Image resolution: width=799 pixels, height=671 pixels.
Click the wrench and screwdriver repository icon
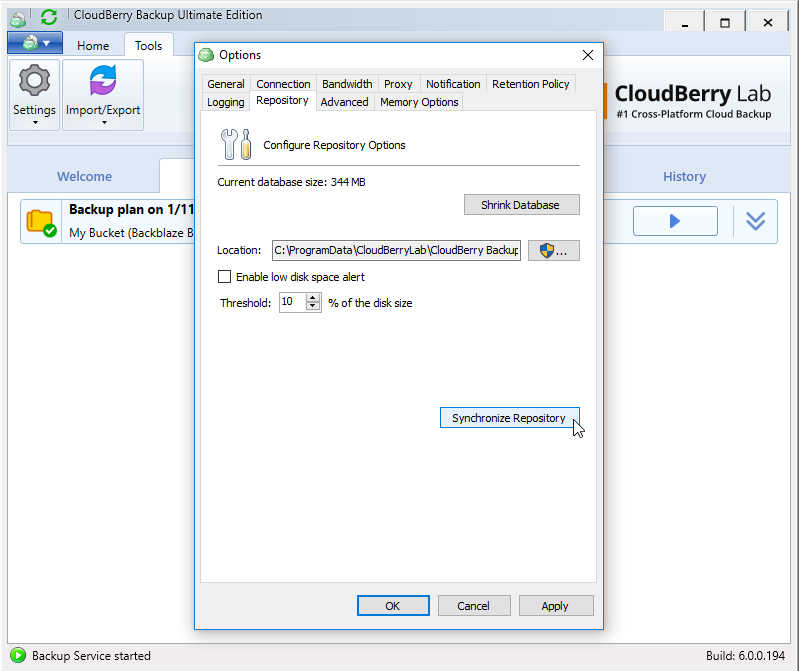[236, 144]
